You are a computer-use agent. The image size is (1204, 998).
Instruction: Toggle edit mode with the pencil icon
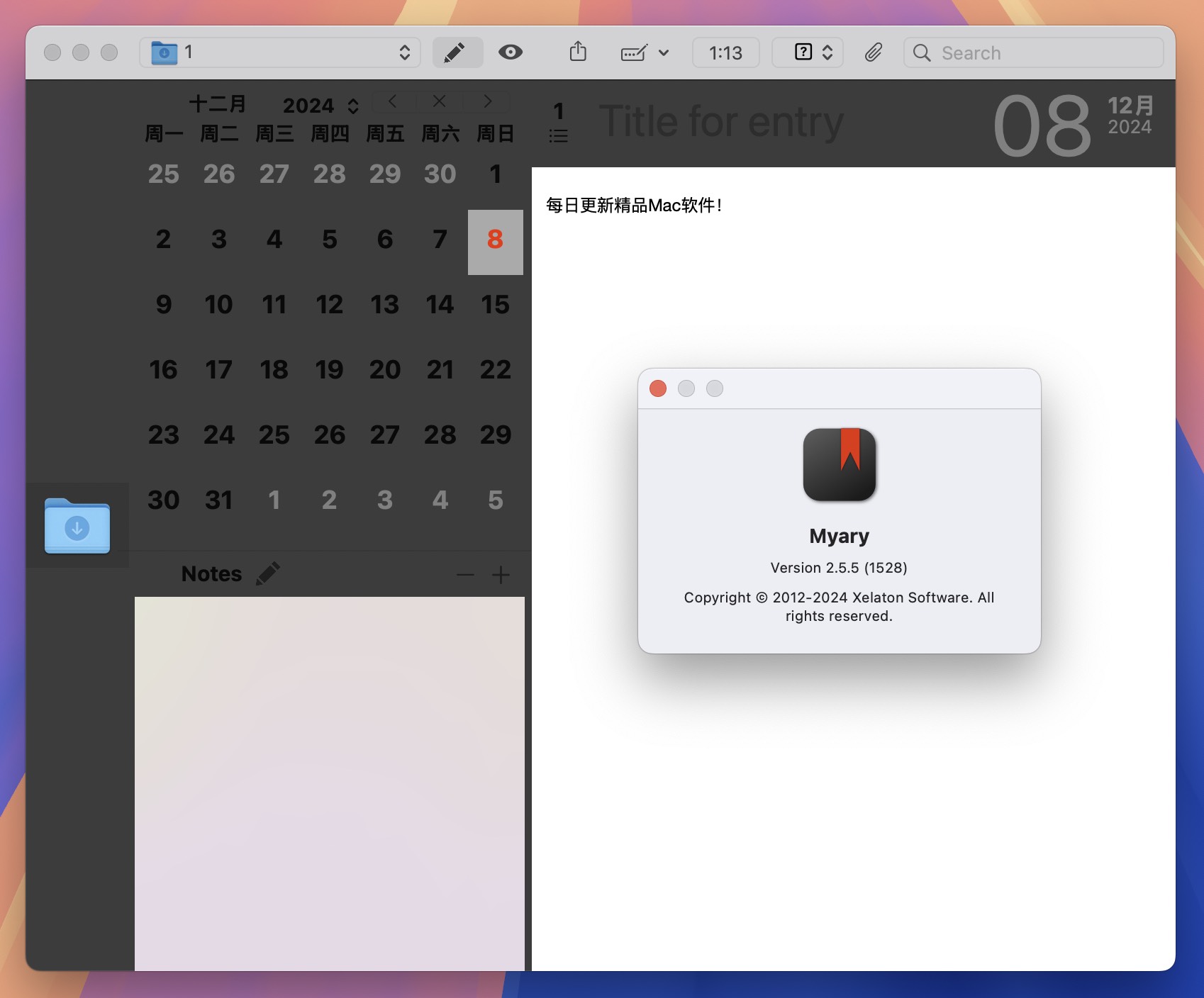point(457,52)
